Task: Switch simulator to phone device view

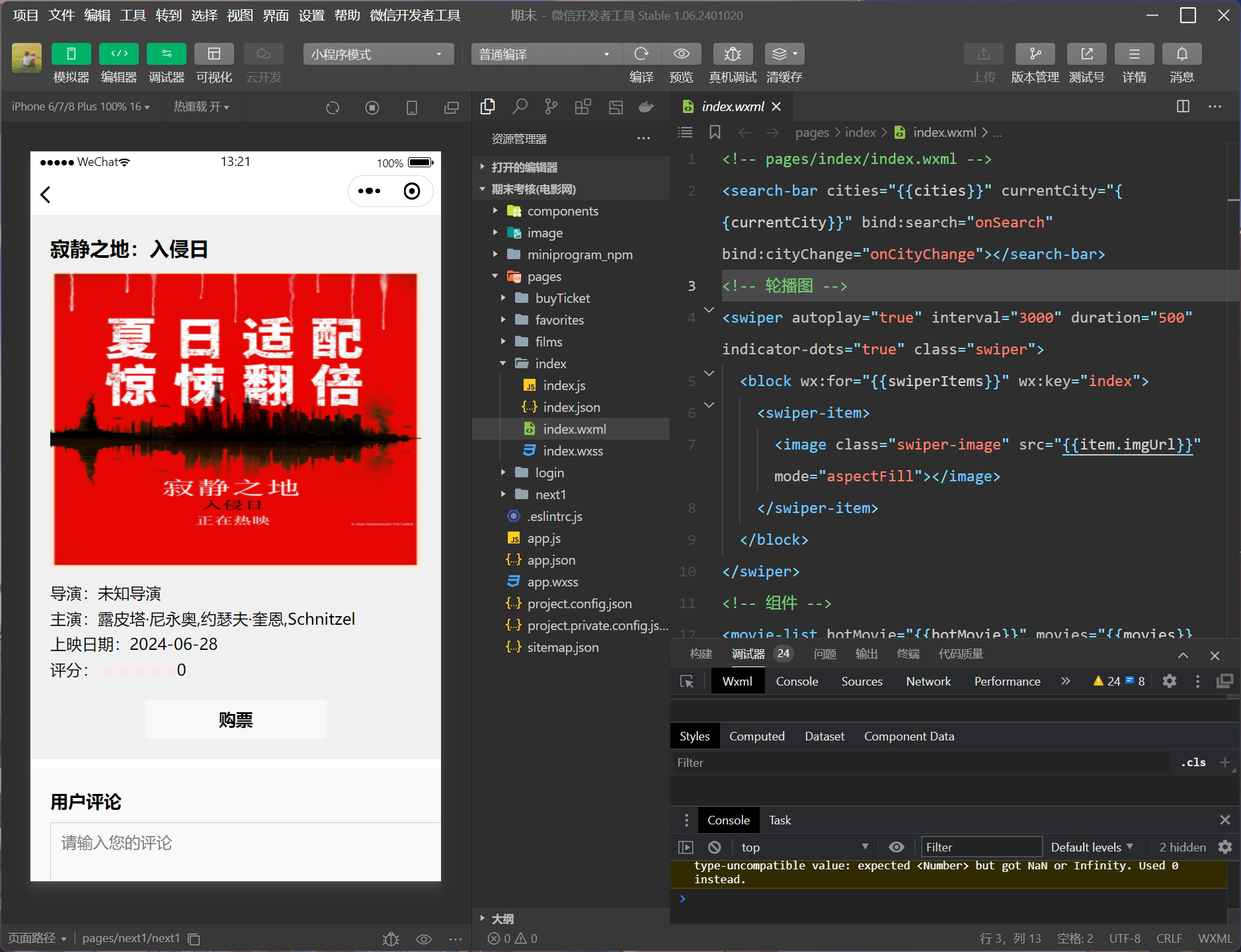Action: 412,107
